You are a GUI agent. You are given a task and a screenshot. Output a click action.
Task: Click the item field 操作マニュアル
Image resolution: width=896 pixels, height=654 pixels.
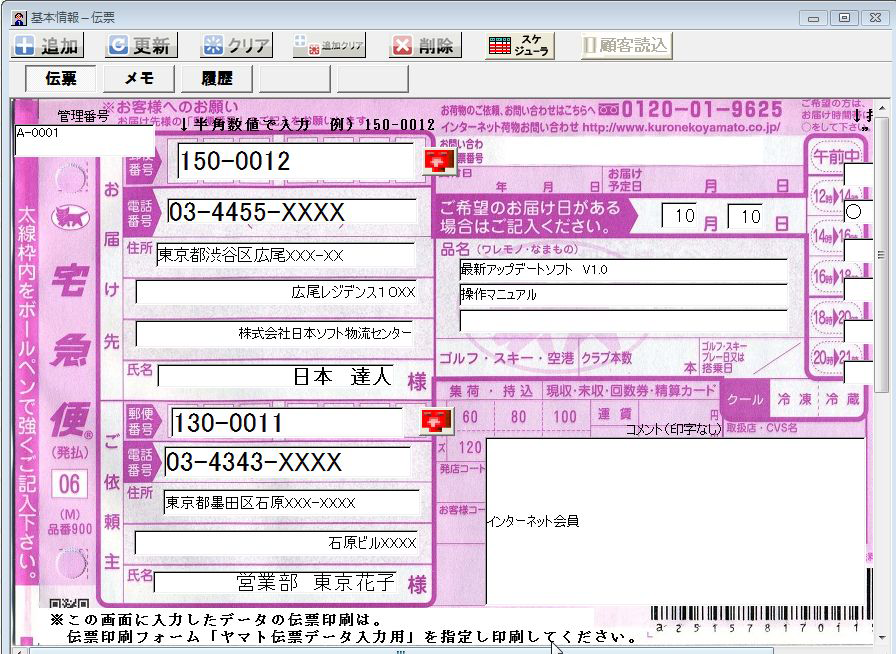[x=623, y=295]
